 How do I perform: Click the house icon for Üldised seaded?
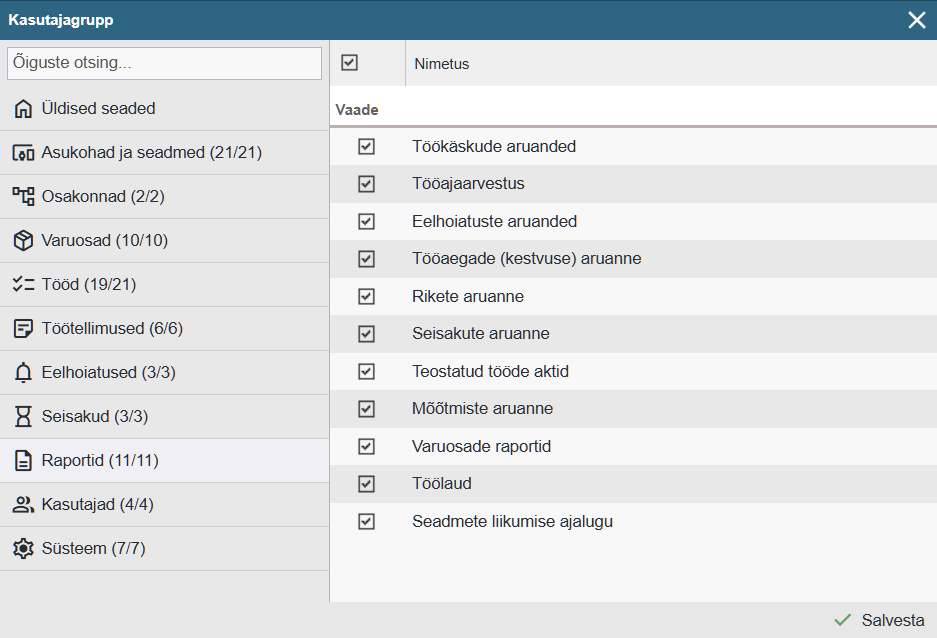coord(23,109)
